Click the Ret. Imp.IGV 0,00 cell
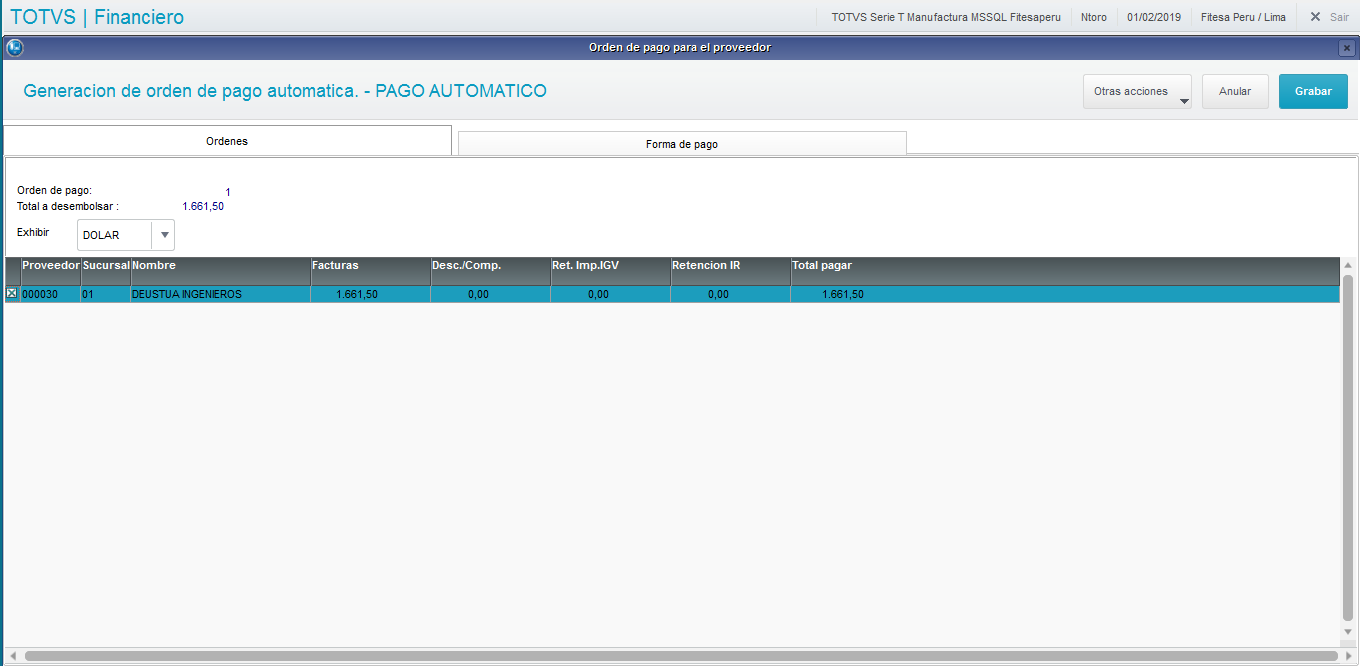Screen dimensions: 1360x666 coord(611,294)
